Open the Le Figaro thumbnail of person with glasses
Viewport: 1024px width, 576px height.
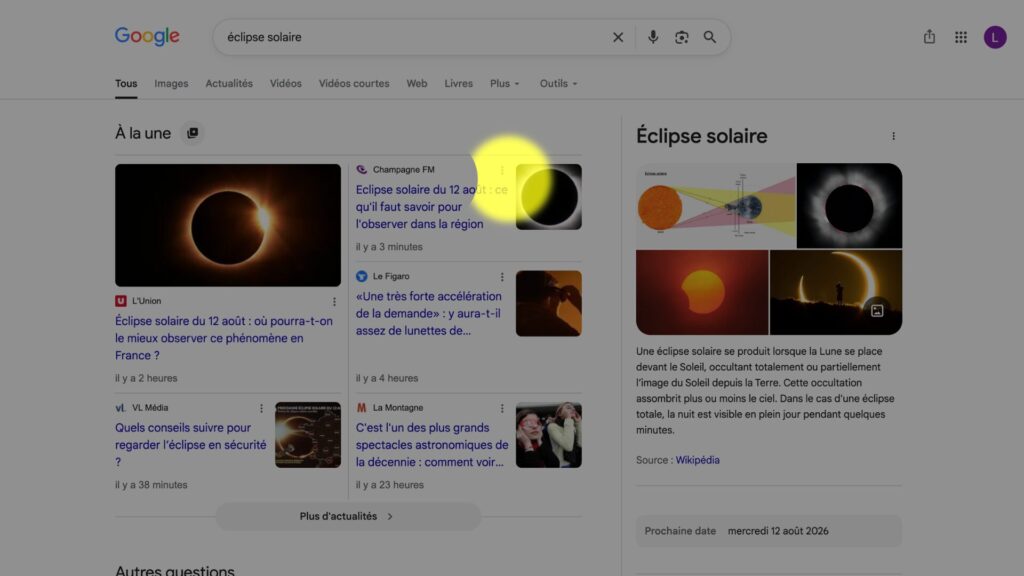click(x=549, y=304)
